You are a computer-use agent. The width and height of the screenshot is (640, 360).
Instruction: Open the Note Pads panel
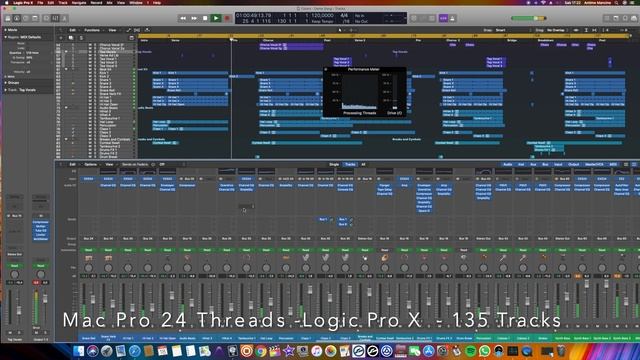click(x=616, y=18)
